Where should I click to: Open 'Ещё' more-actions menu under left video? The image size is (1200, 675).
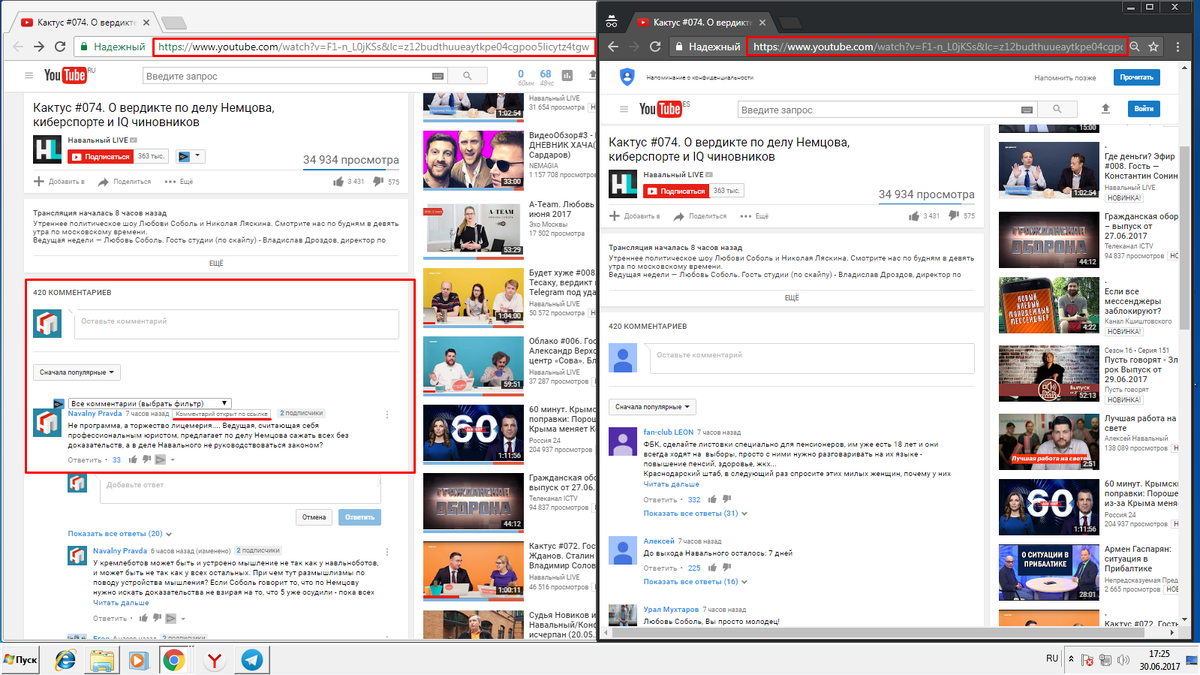(x=178, y=181)
